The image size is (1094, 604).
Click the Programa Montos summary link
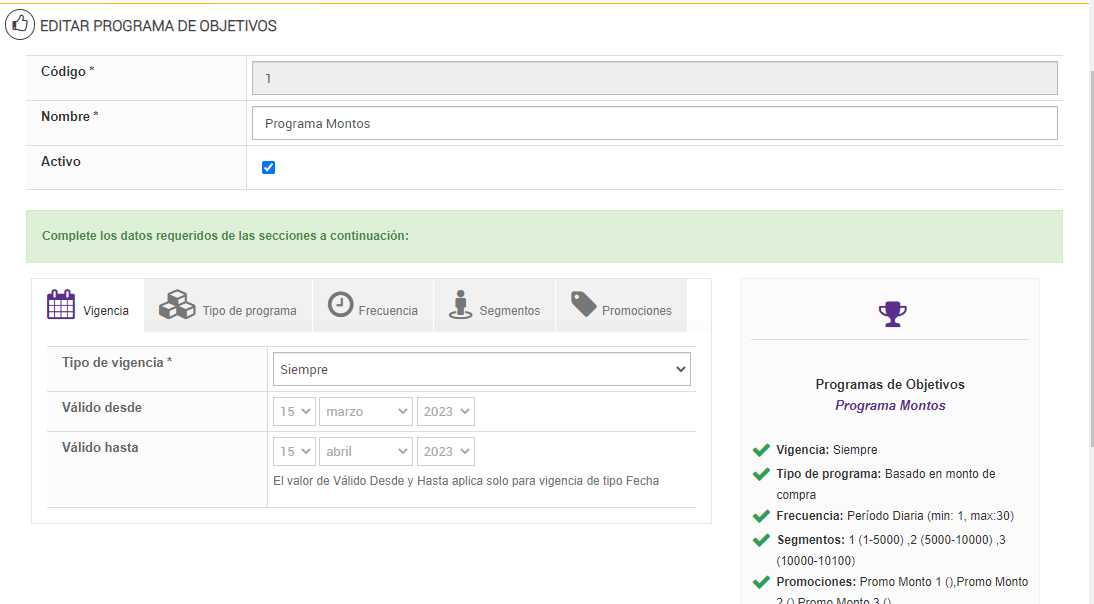(x=890, y=406)
